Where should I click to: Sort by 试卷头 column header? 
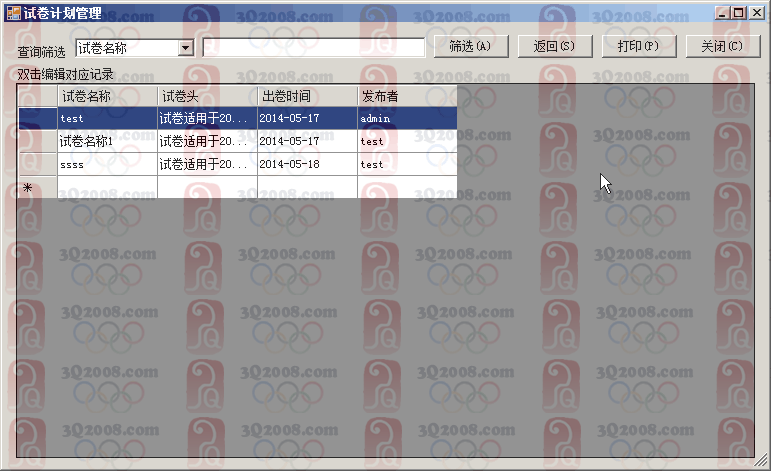(208, 96)
